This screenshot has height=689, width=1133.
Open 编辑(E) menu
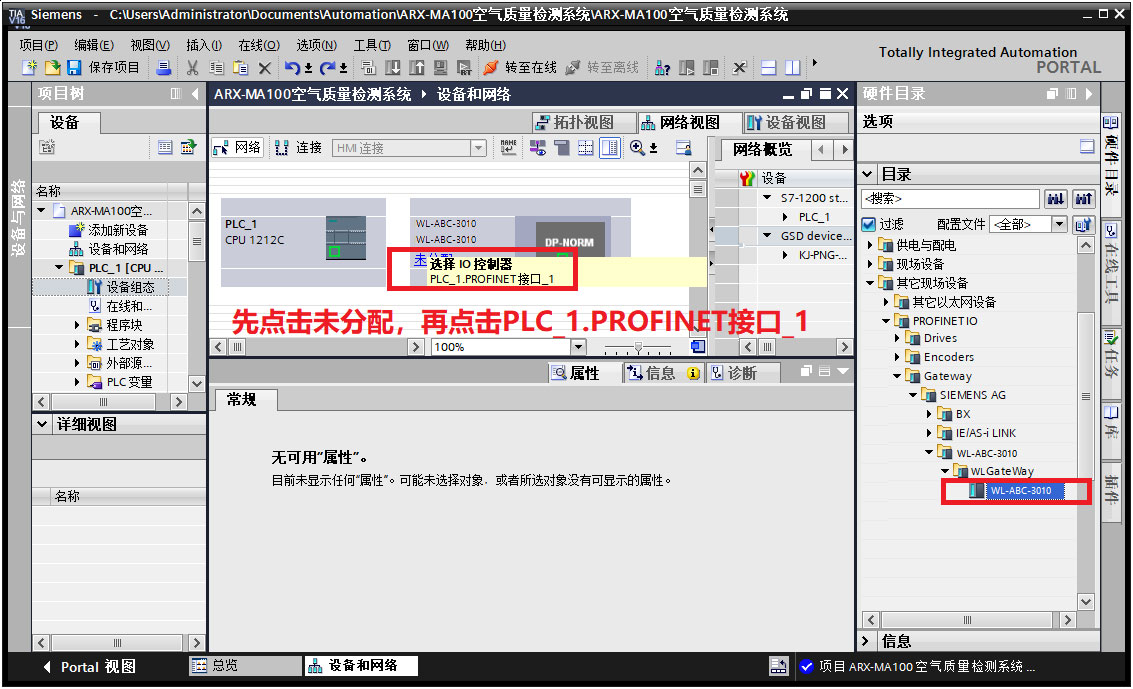[94, 45]
